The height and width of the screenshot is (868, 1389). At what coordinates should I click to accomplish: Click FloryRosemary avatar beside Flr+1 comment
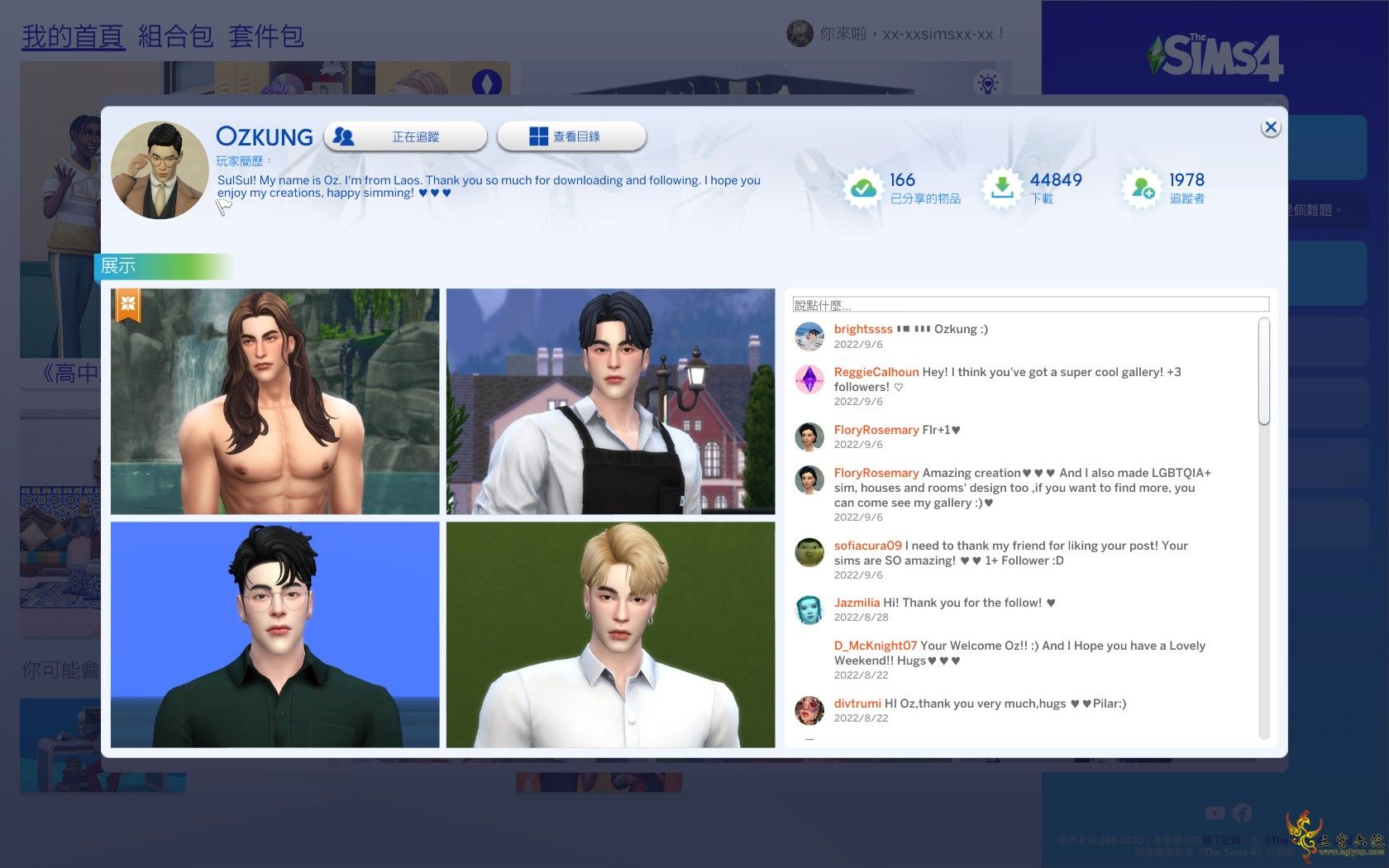tap(809, 436)
